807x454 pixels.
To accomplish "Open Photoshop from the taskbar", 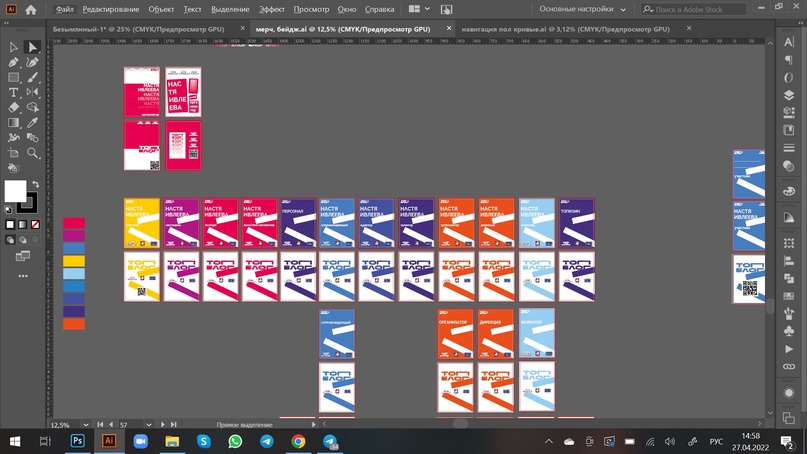I will point(77,441).
